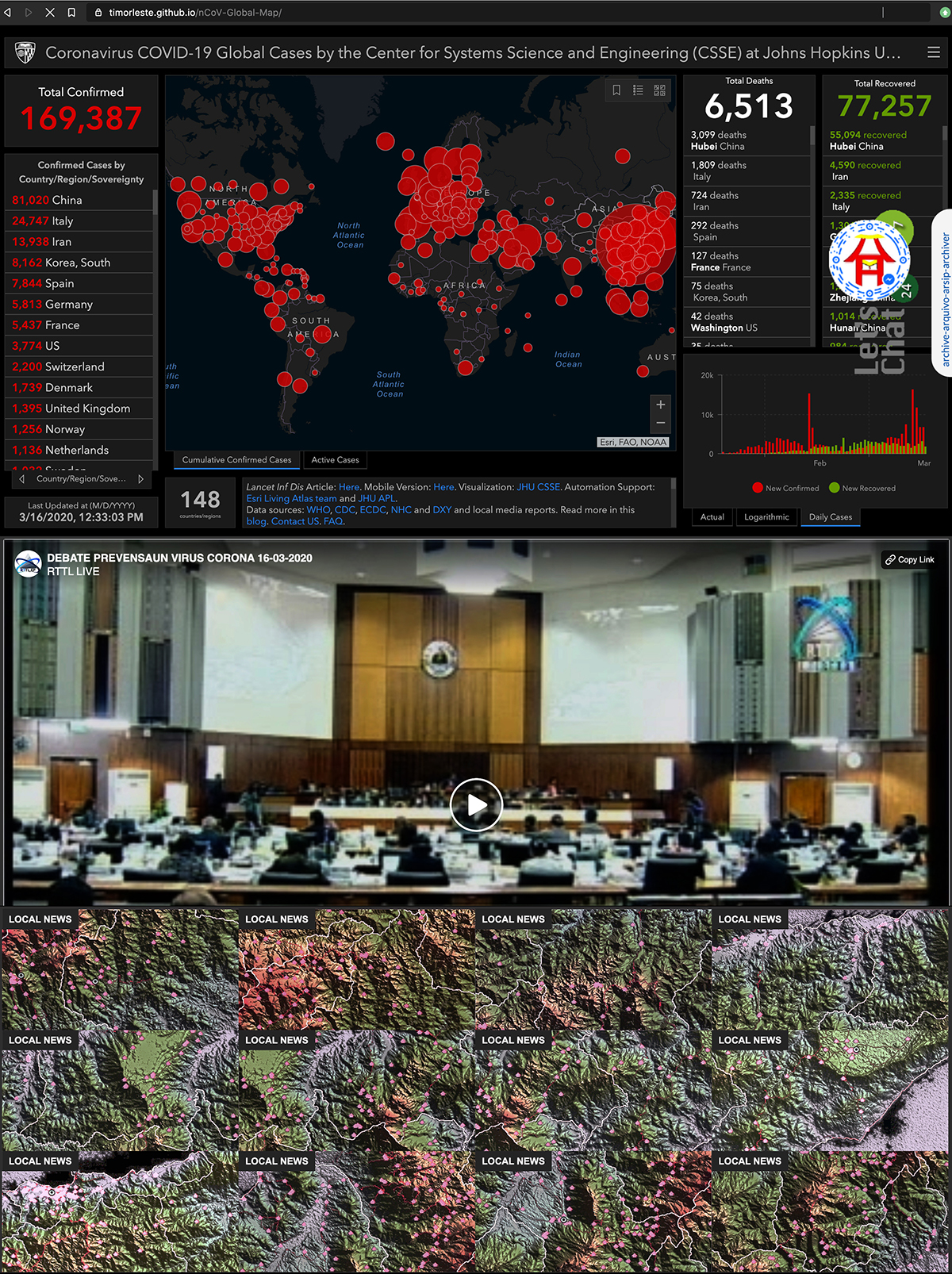Open the Esri Living Atlas team link
Viewport: 952px width, 1274px height.
point(291,499)
